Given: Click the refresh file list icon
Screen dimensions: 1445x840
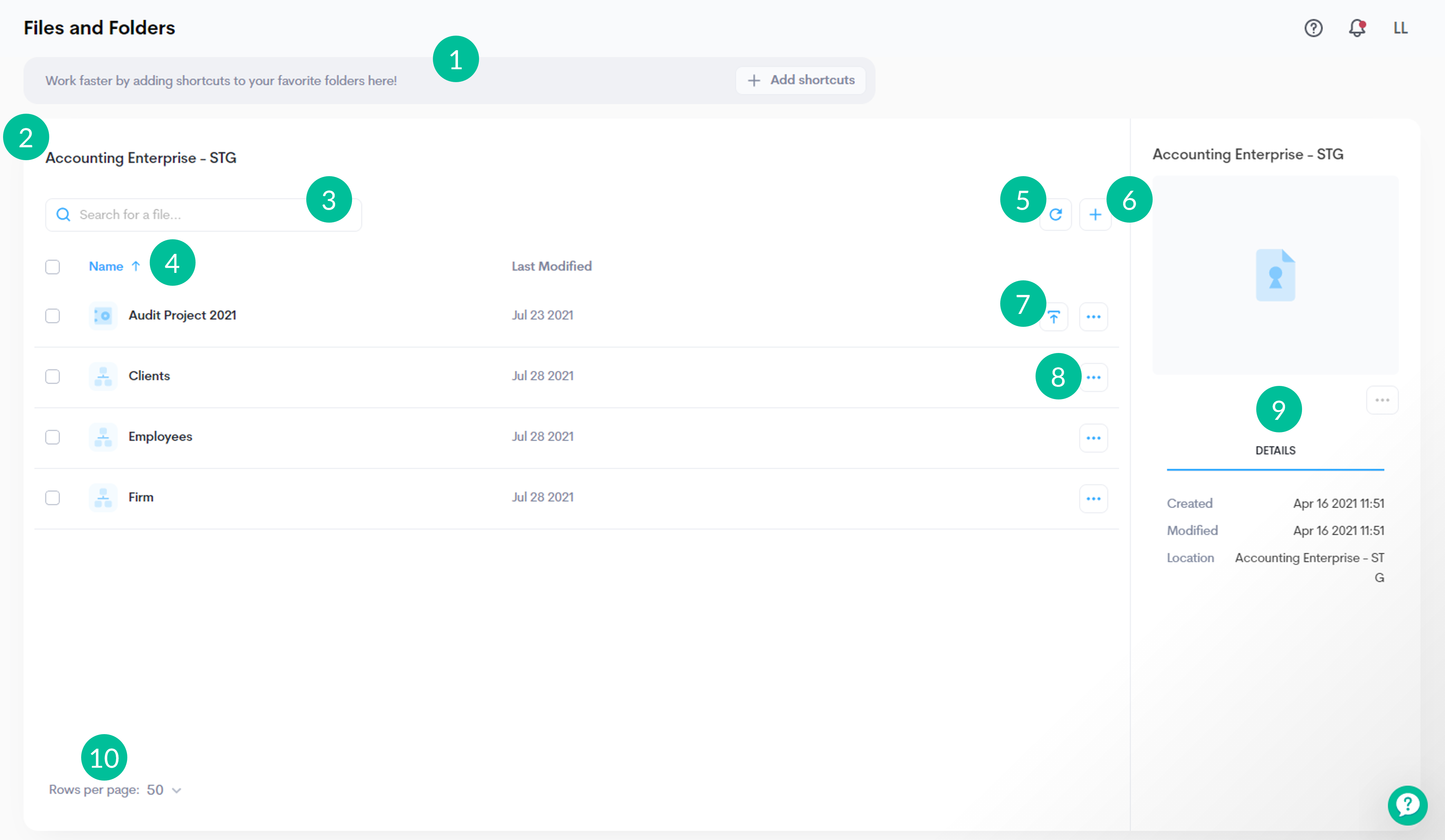Looking at the screenshot, I should click(x=1056, y=215).
